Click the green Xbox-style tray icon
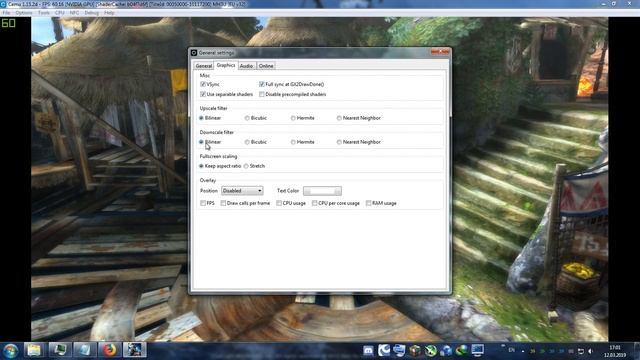Viewport: 640px width, 360px height. point(431,351)
